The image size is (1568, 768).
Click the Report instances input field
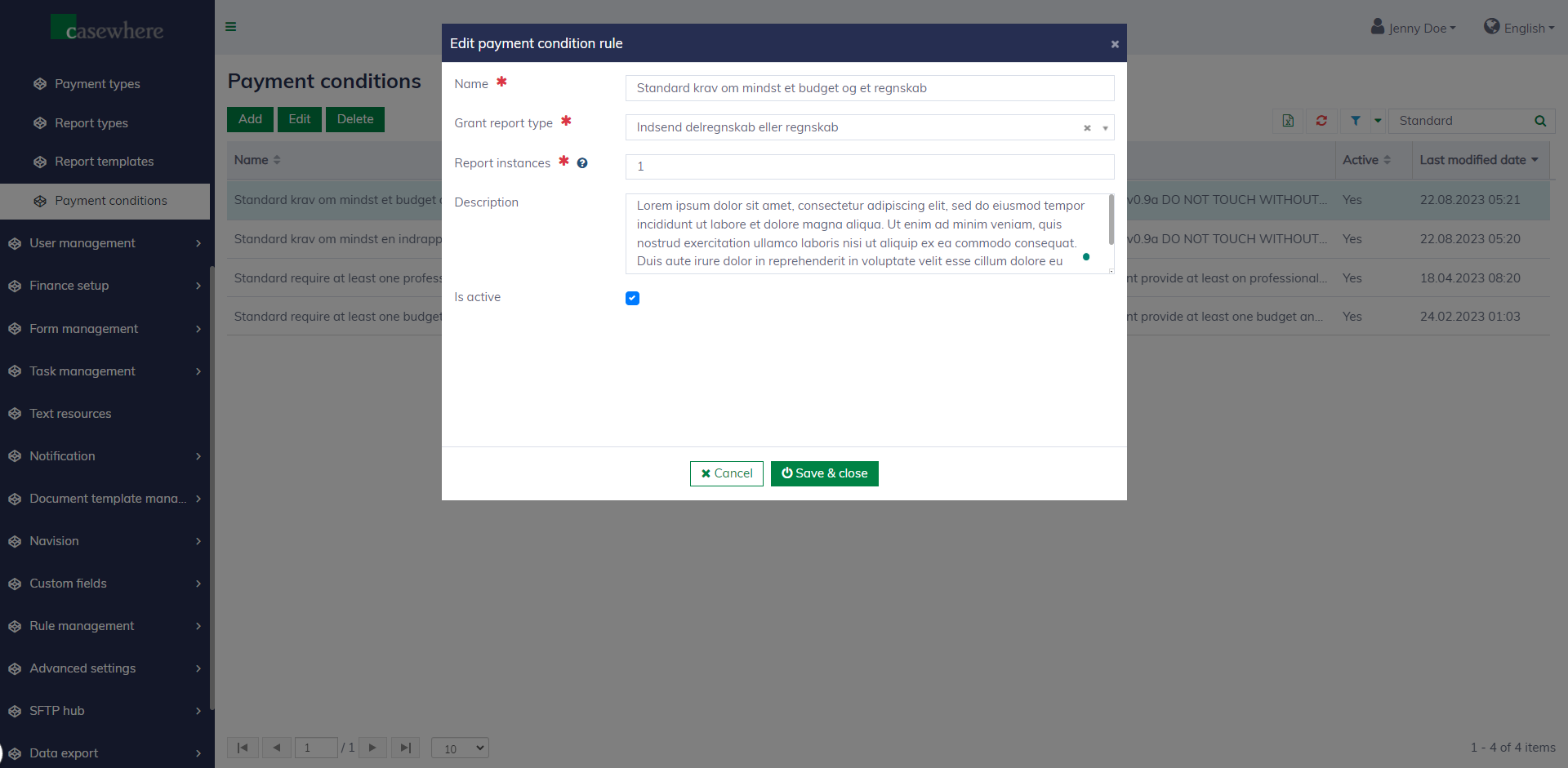point(869,166)
